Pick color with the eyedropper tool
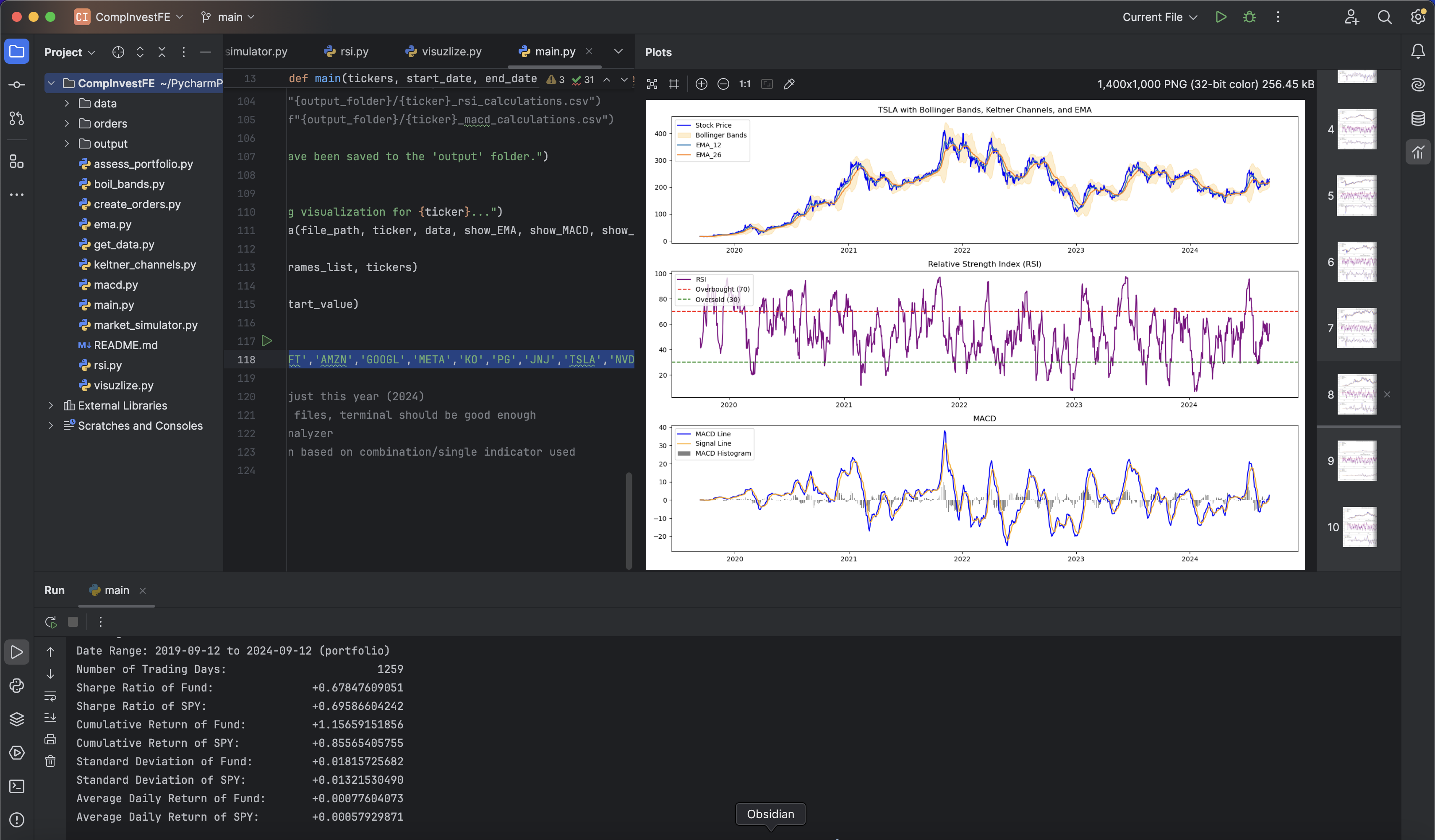 [x=789, y=84]
